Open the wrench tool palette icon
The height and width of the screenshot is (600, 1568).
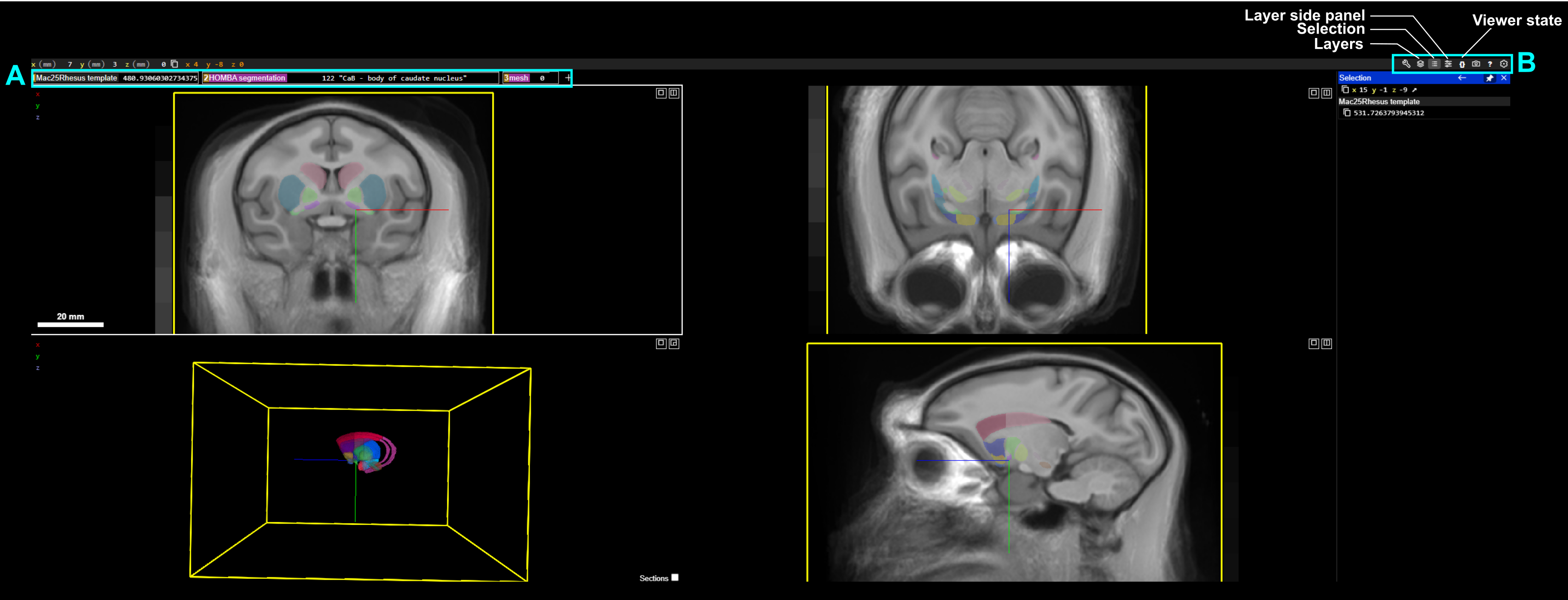(x=1406, y=64)
